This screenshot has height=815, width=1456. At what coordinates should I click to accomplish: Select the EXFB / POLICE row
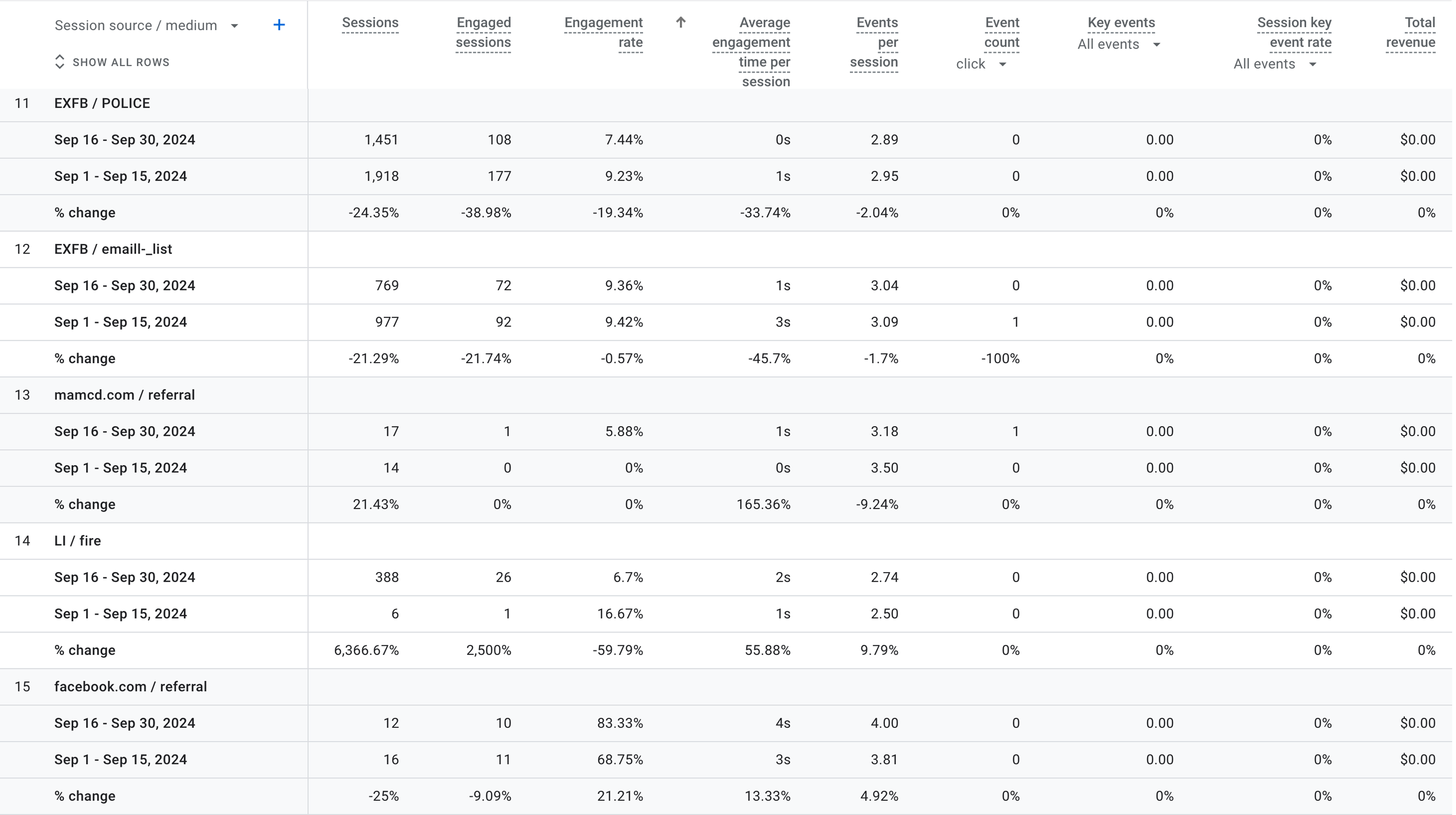coord(102,103)
